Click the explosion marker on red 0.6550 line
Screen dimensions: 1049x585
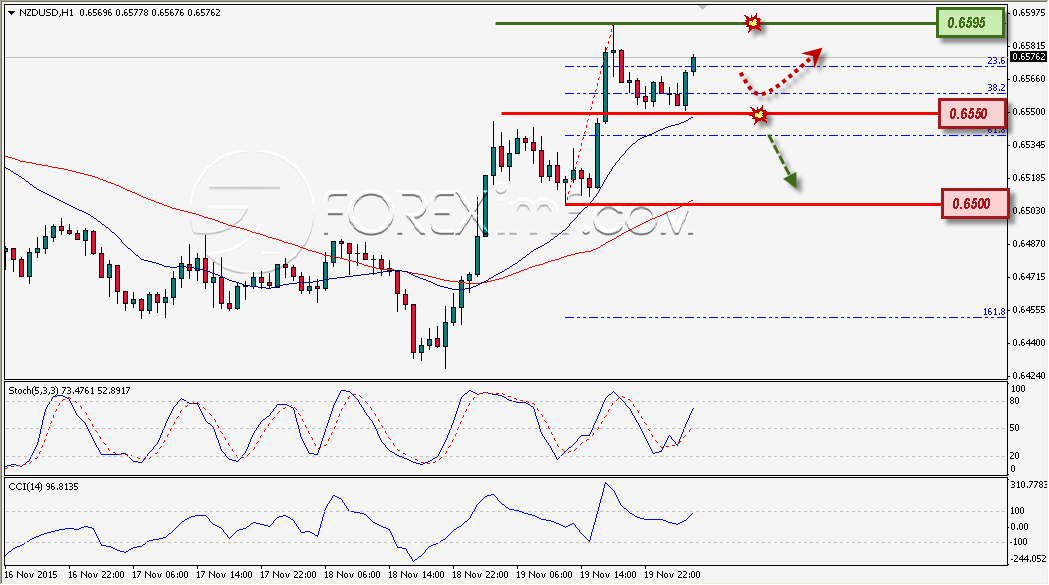pos(759,116)
